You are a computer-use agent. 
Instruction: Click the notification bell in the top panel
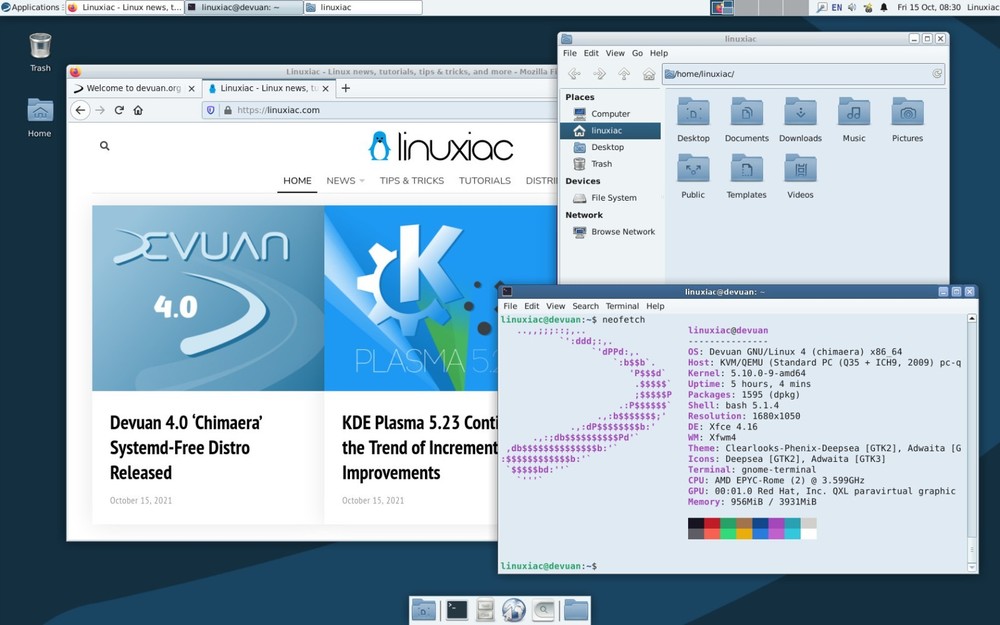[884, 7]
